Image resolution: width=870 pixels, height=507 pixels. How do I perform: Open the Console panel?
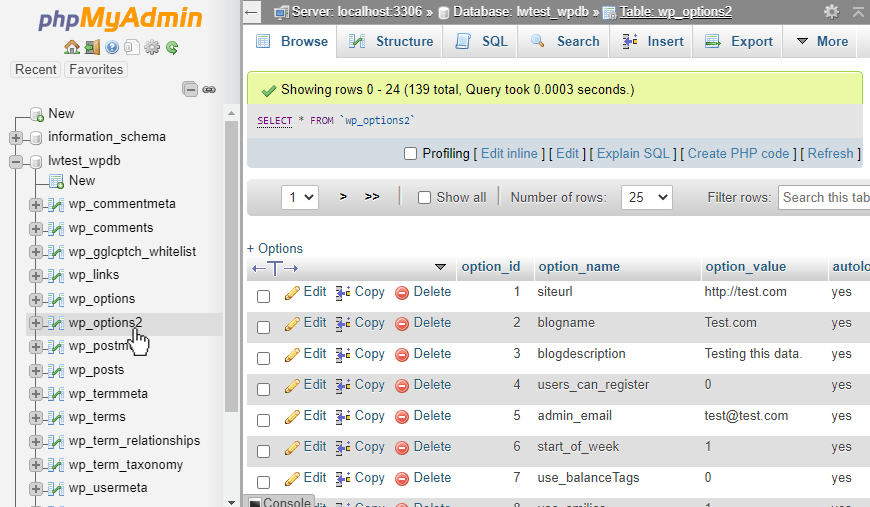pyautogui.click(x=280, y=501)
